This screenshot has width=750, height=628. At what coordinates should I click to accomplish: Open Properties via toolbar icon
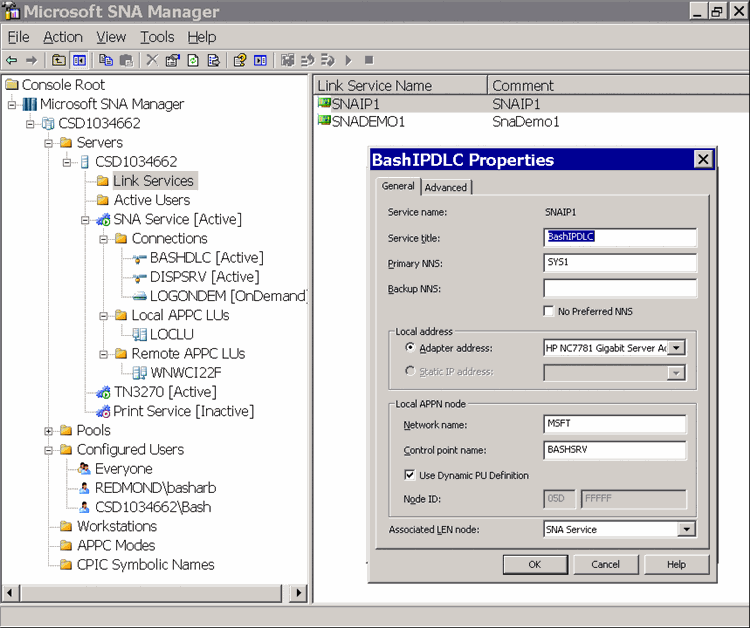tap(172, 60)
